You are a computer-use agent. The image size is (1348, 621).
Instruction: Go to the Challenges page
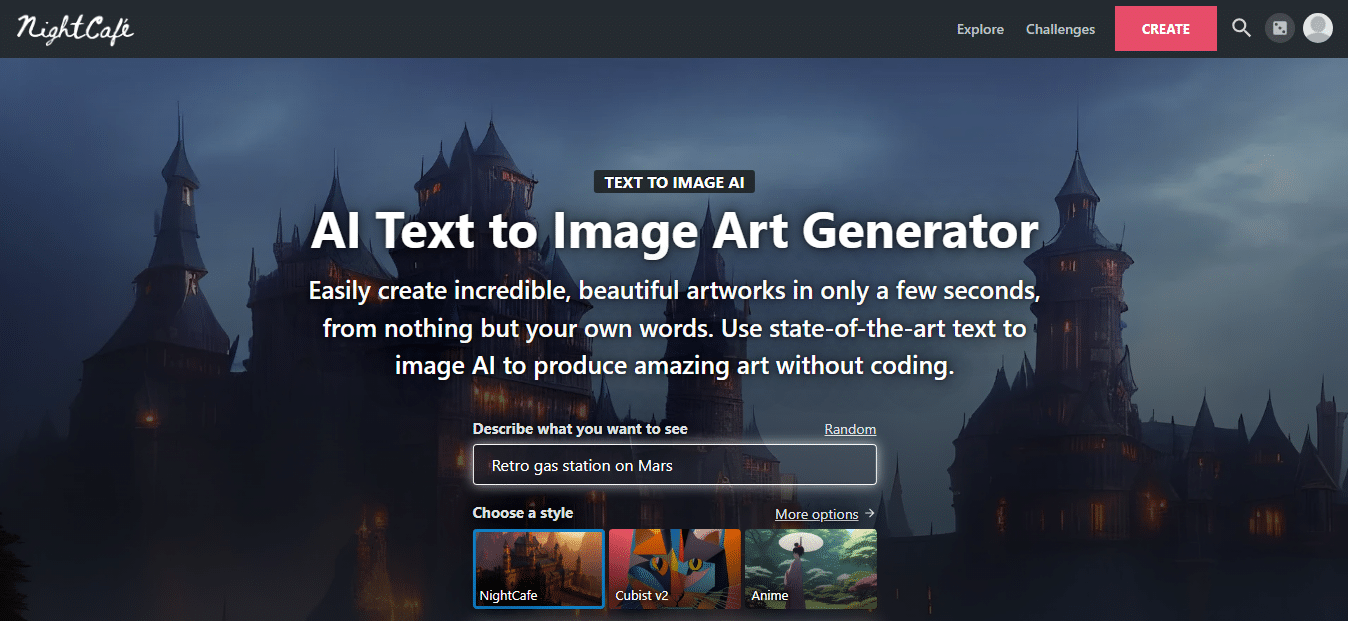coord(1060,29)
